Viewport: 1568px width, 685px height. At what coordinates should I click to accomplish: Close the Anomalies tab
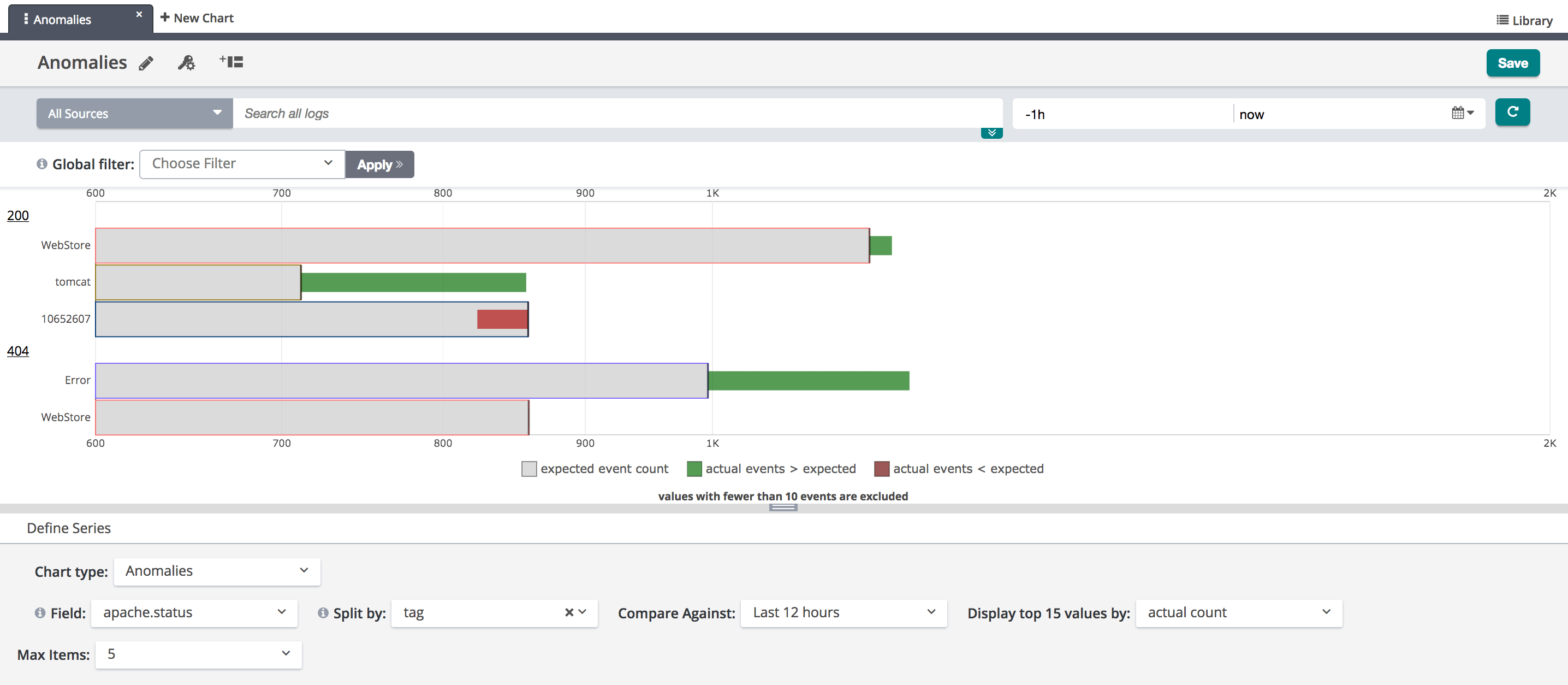[139, 14]
